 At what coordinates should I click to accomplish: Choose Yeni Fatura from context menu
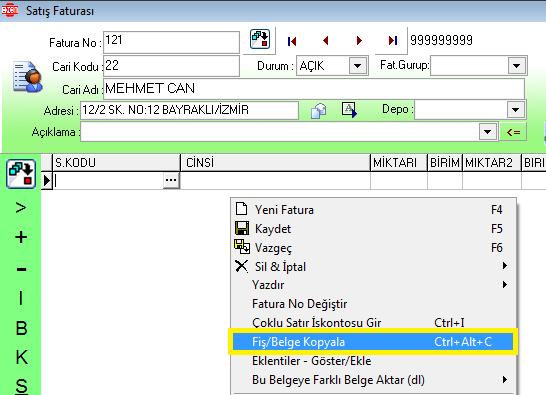373,210
